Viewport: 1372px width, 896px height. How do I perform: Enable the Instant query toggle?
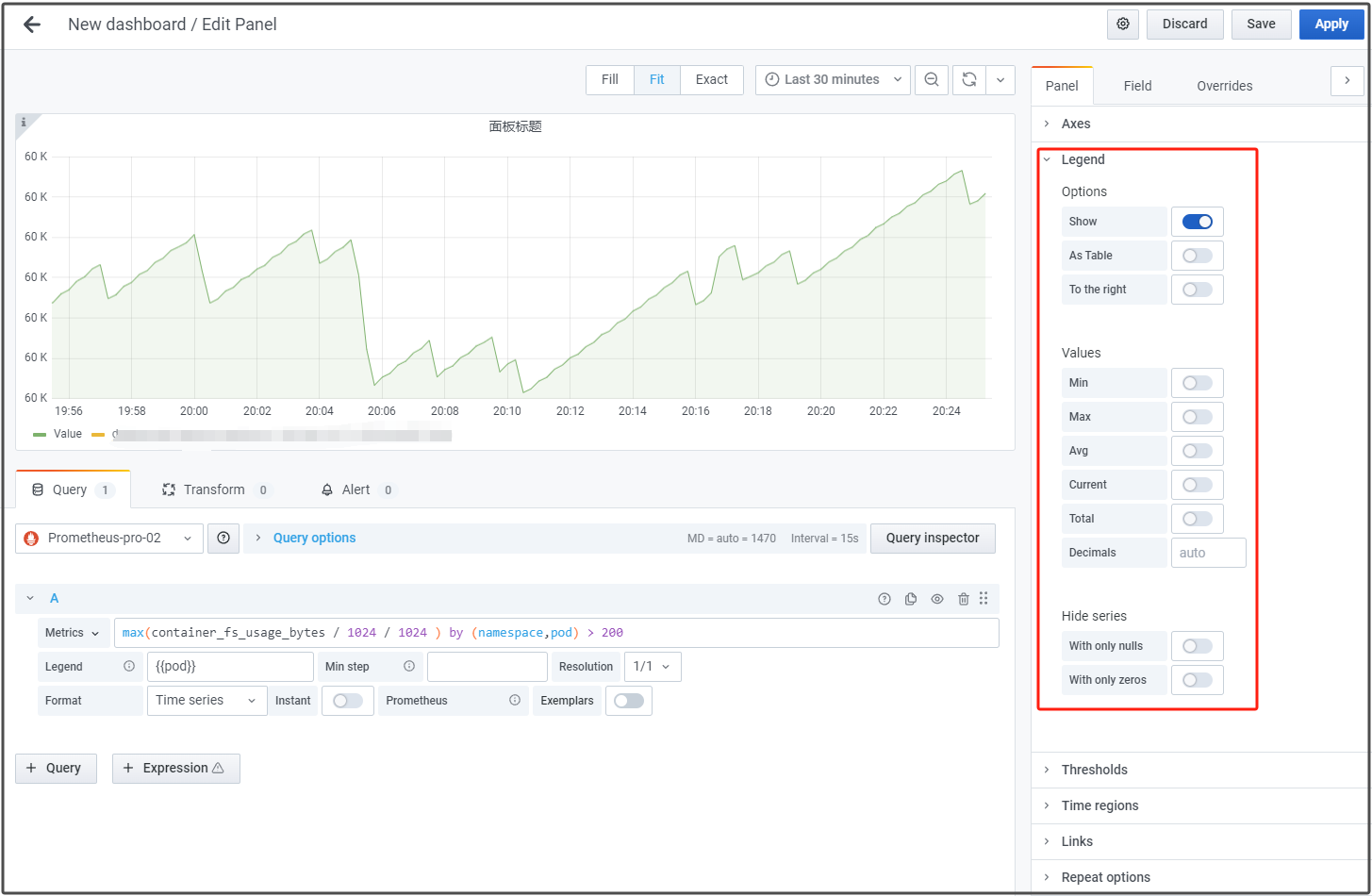tap(347, 701)
